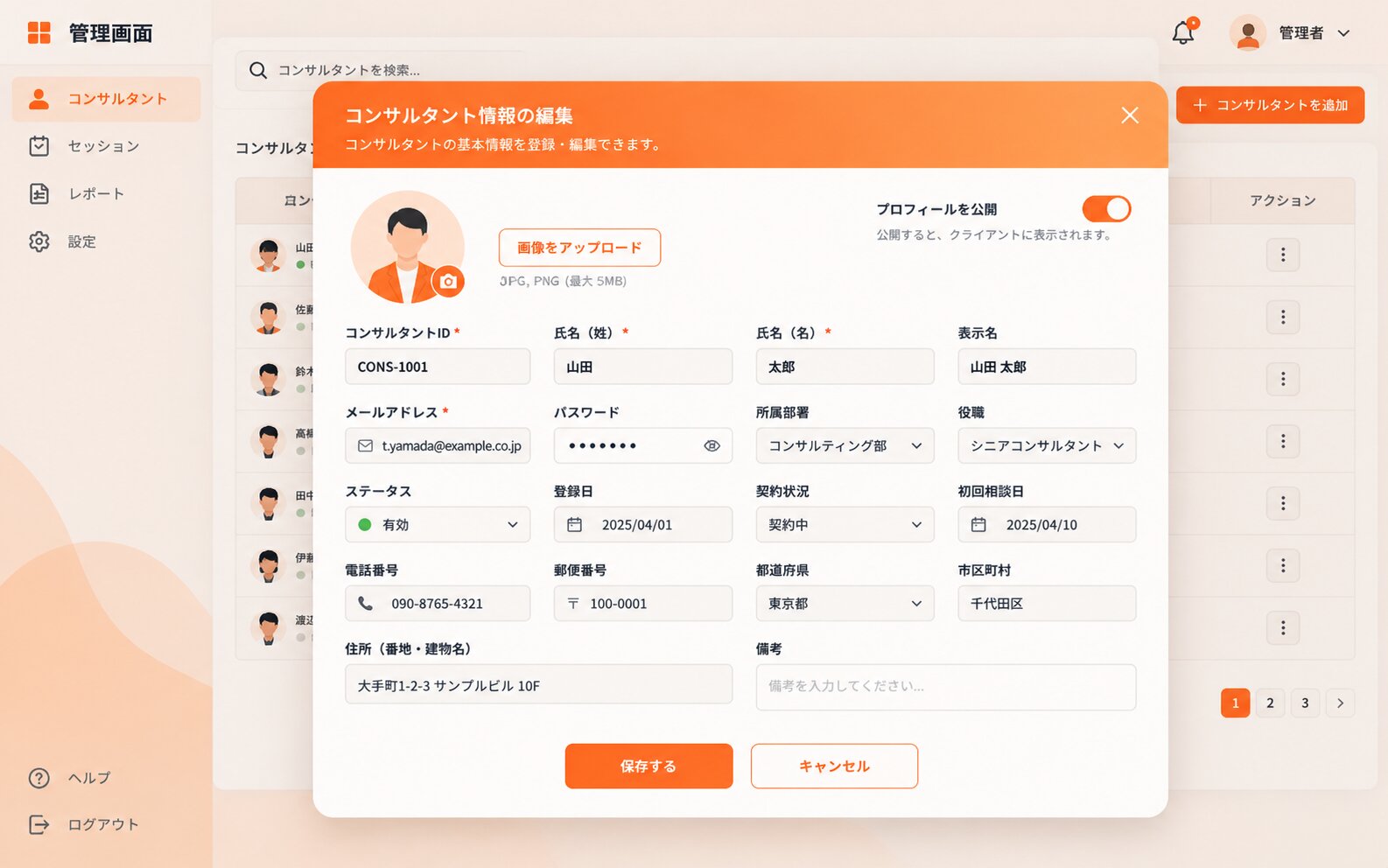Viewport: 1388px width, 868px height.
Task: Open the 都道府県 dropdown showing 東京都
Action: coord(845,604)
